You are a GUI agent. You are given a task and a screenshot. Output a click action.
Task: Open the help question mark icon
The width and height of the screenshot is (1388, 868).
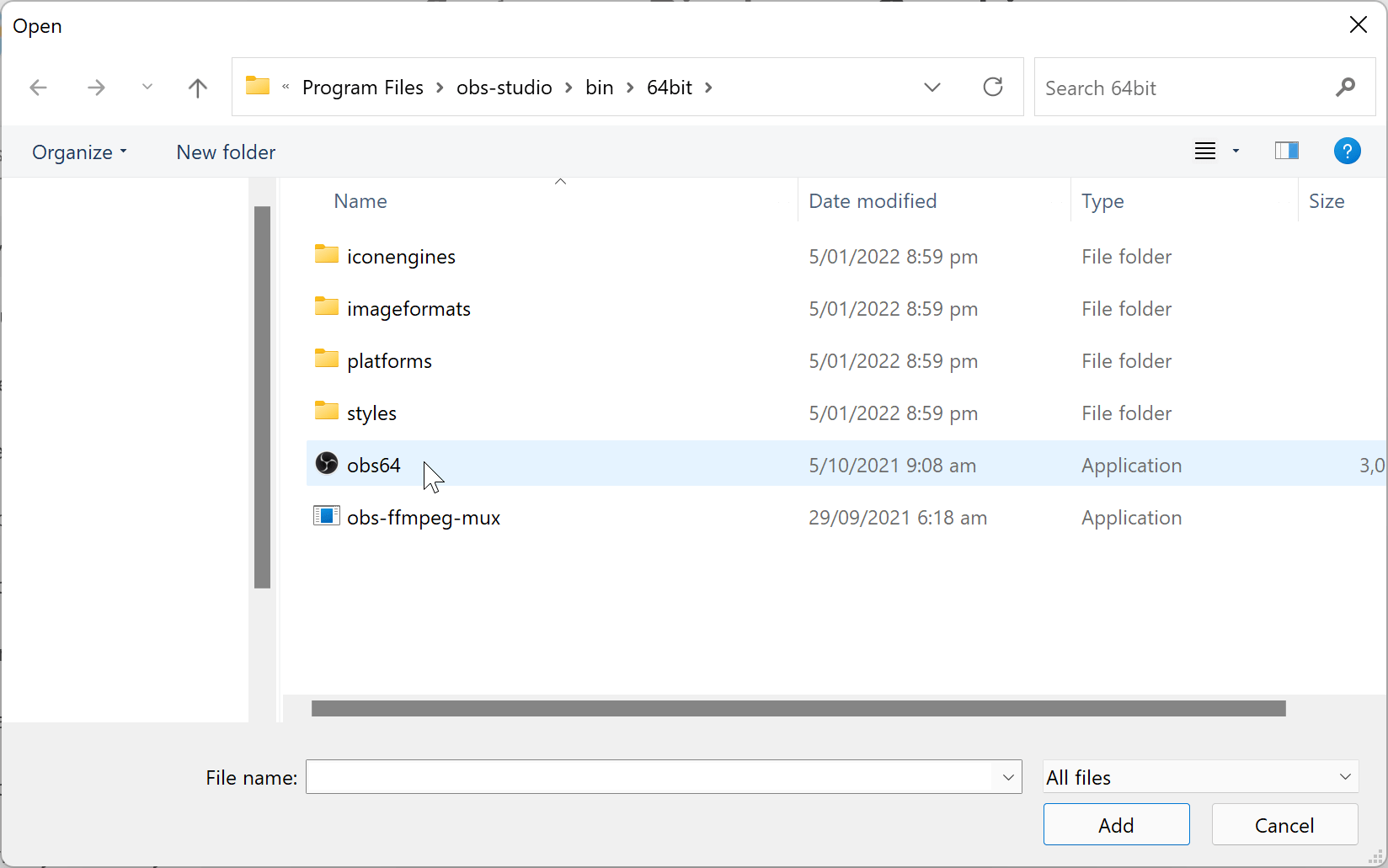click(1348, 151)
